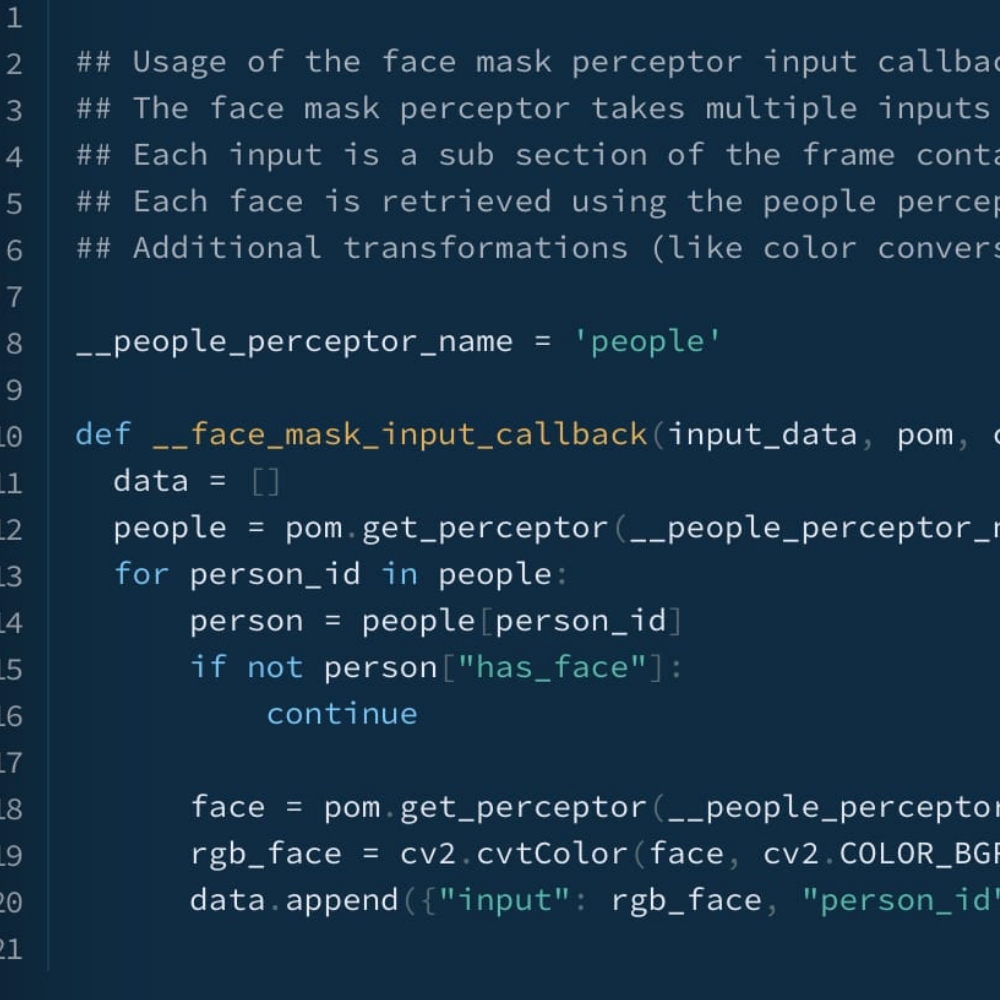
Task: Click the continue keyword
Action: [342, 714]
